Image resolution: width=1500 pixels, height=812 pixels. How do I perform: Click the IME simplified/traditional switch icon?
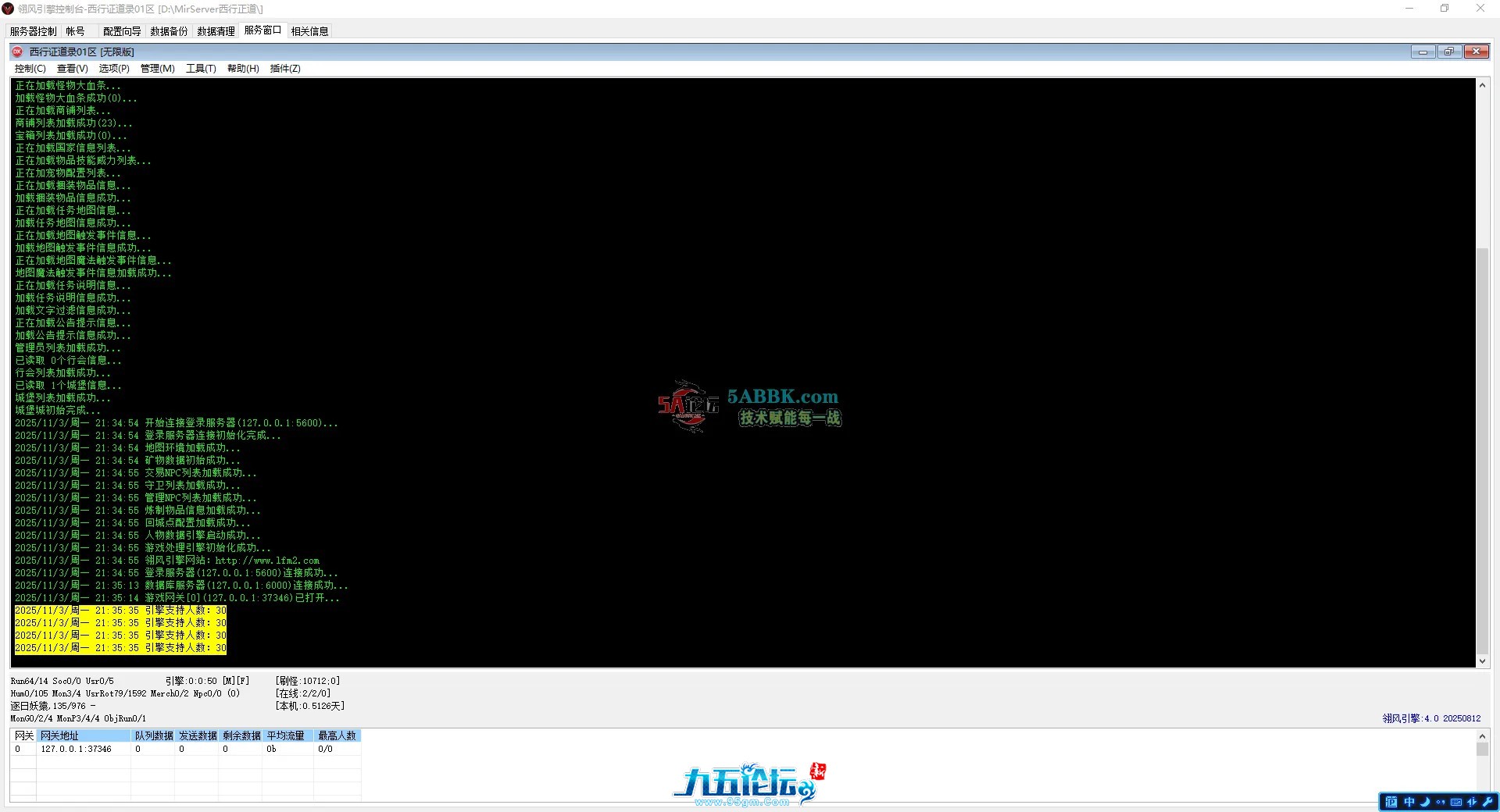[1472, 802]
